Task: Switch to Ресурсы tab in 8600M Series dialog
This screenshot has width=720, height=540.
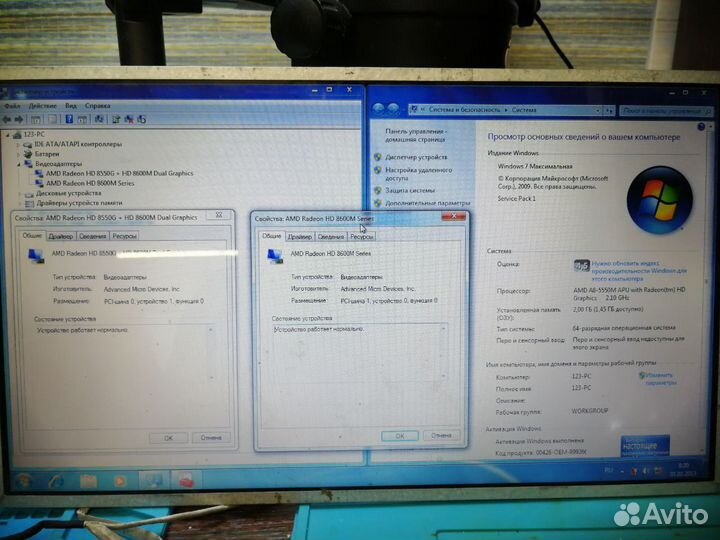Action: coord(361,237)
